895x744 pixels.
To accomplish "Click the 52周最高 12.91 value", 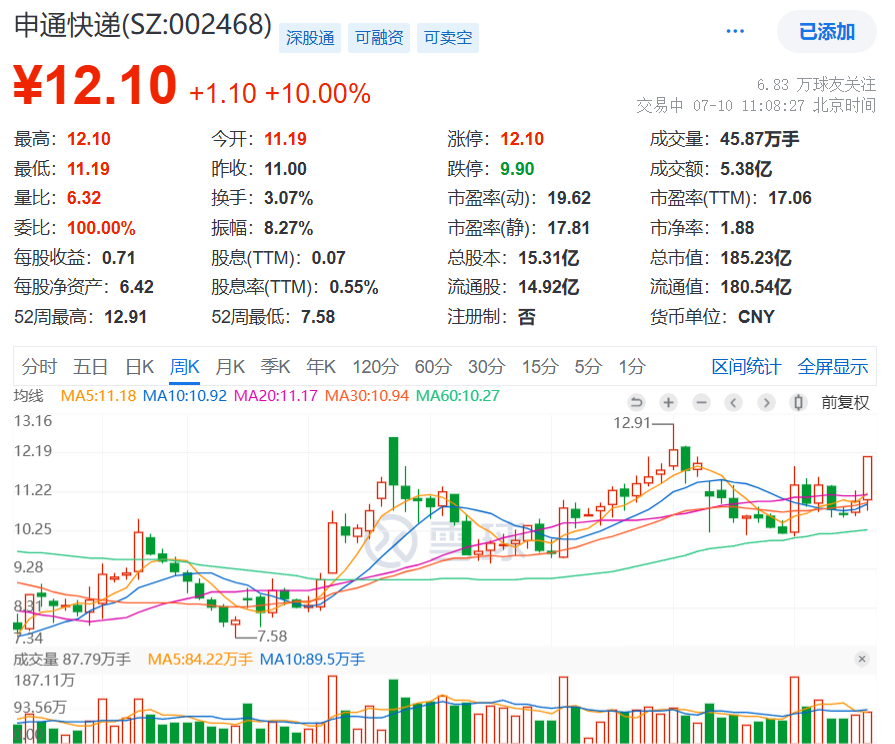I will pos(126,317).
